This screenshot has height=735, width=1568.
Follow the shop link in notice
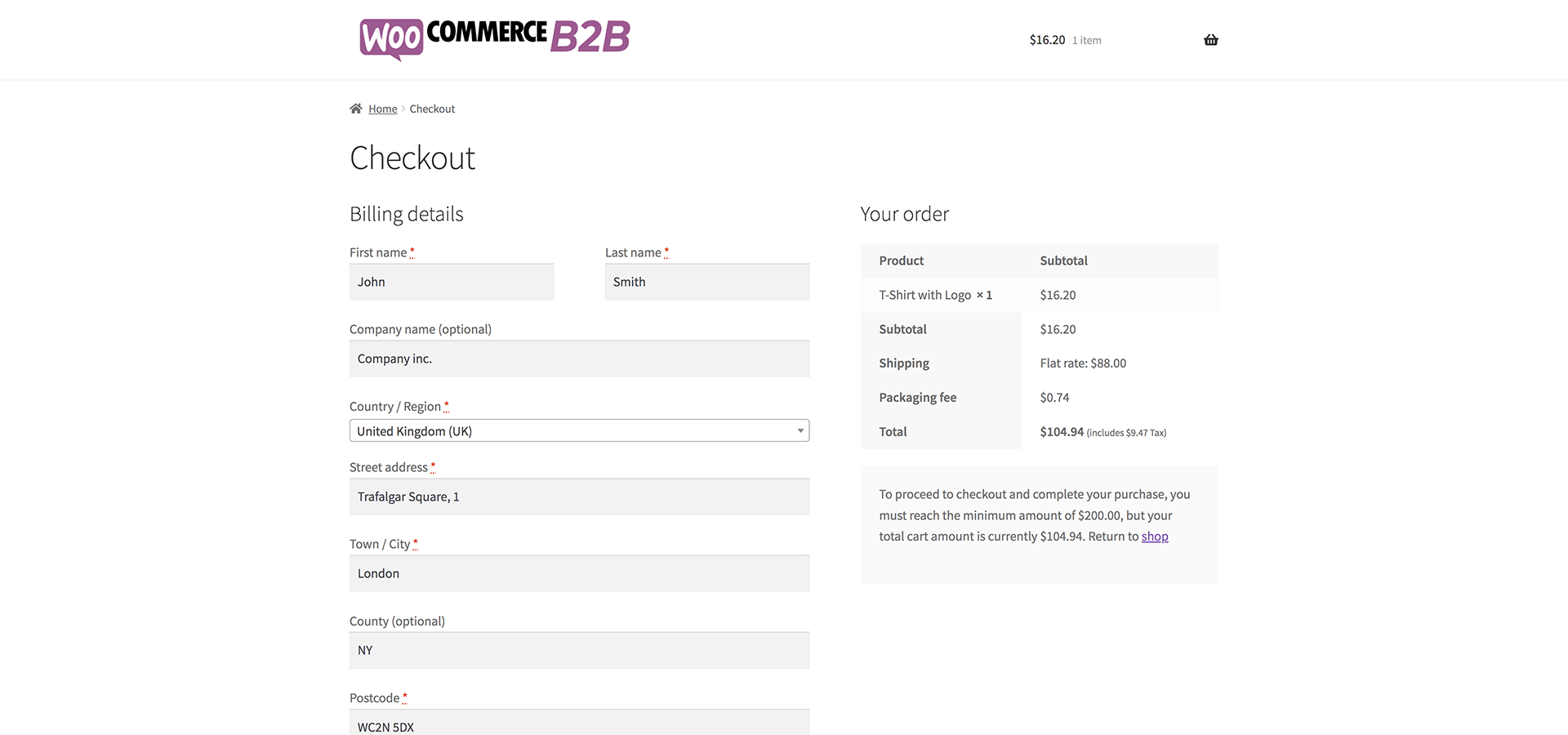pos(1155,537)
